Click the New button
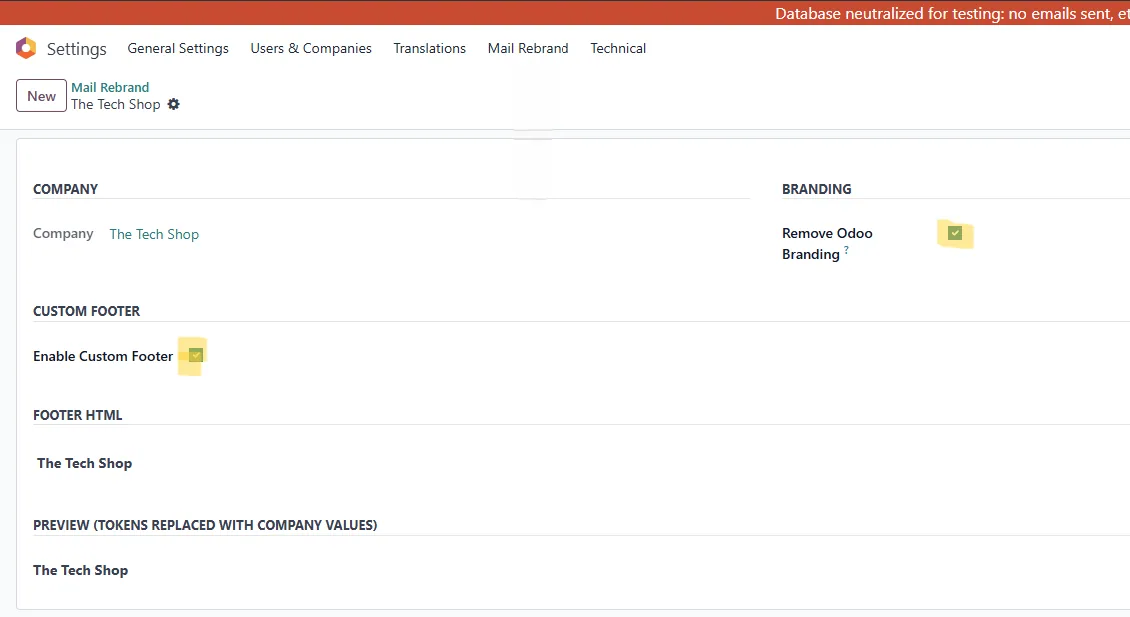The width and height of the screenshot is (1130, 617). [x=41, y=96]
